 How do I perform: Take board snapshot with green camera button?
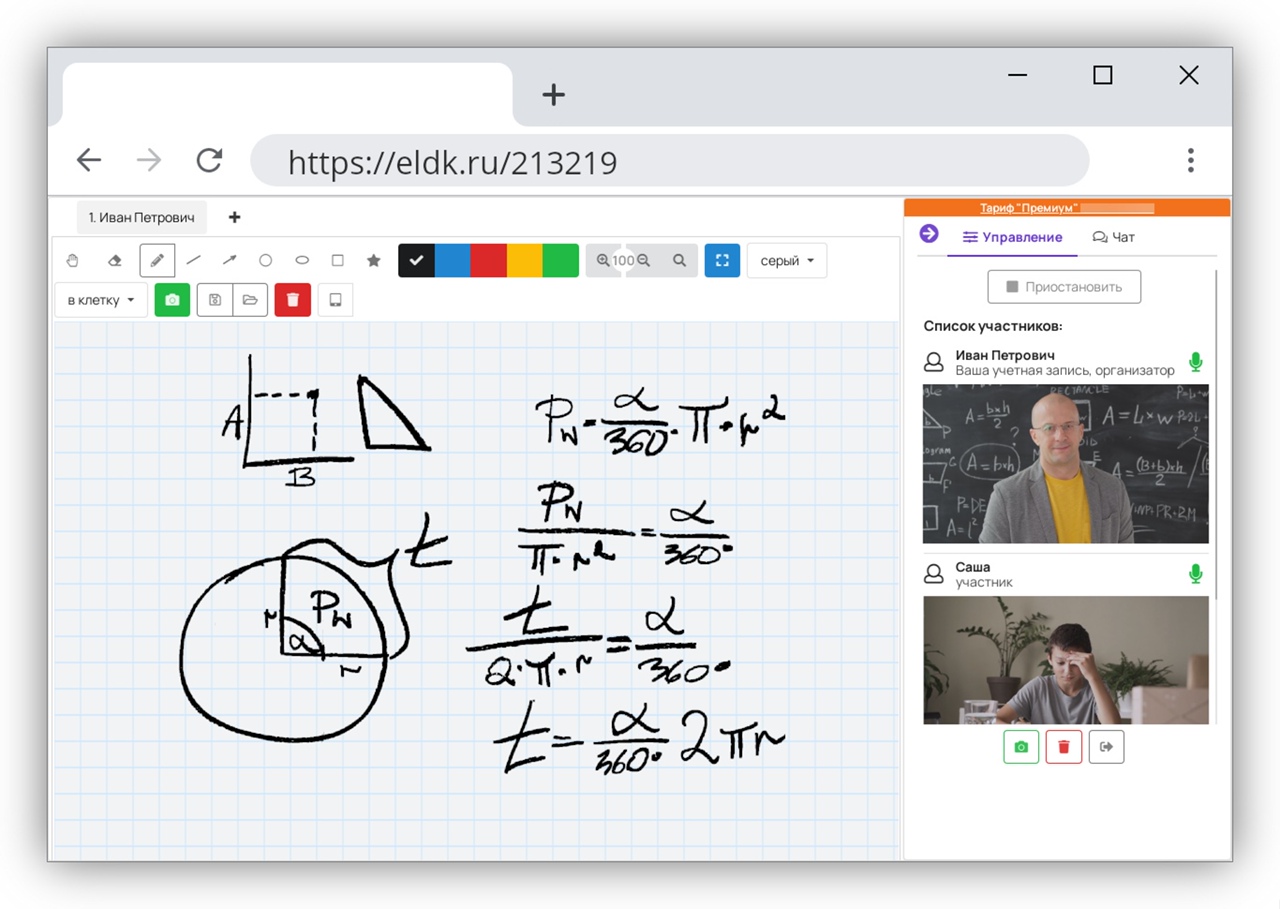[x=172, y=300]
